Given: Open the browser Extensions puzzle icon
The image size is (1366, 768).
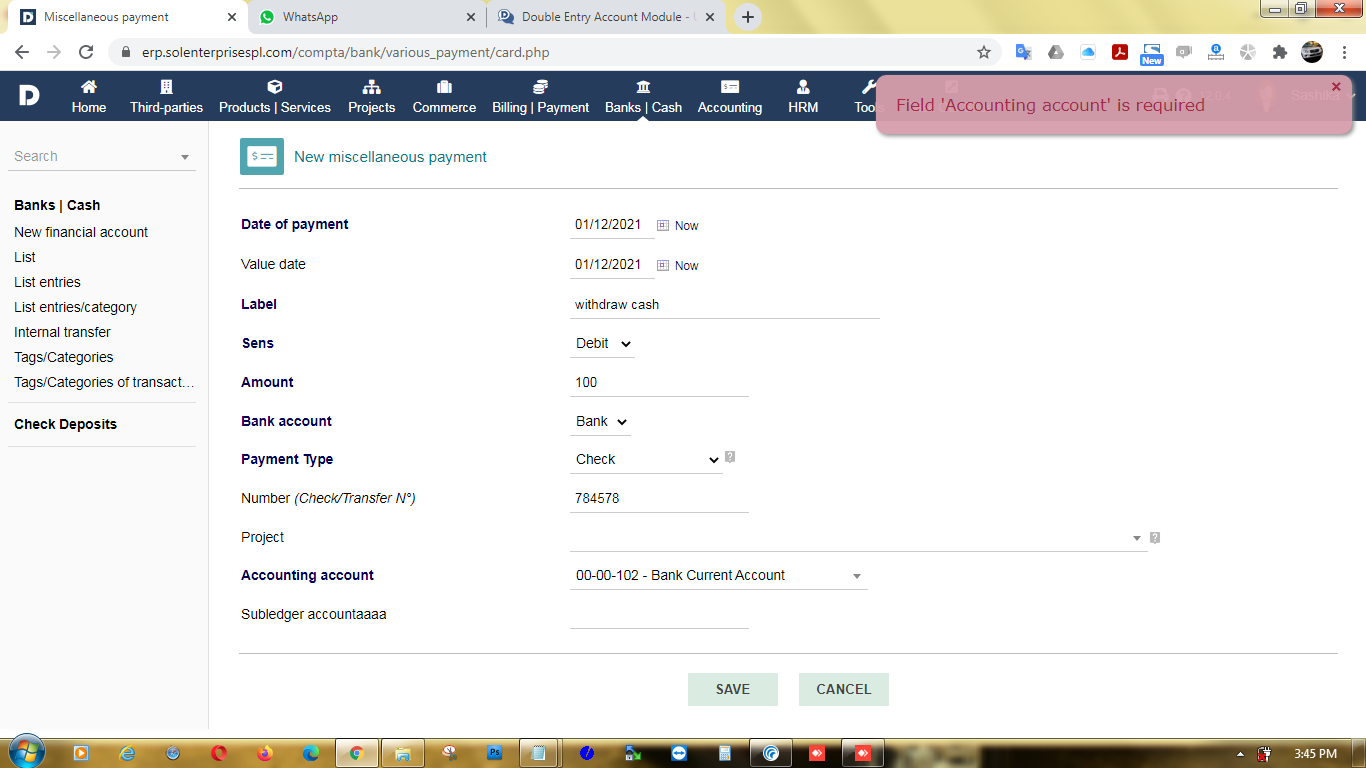Looking at the screenshot, I should coord(1279,52).
